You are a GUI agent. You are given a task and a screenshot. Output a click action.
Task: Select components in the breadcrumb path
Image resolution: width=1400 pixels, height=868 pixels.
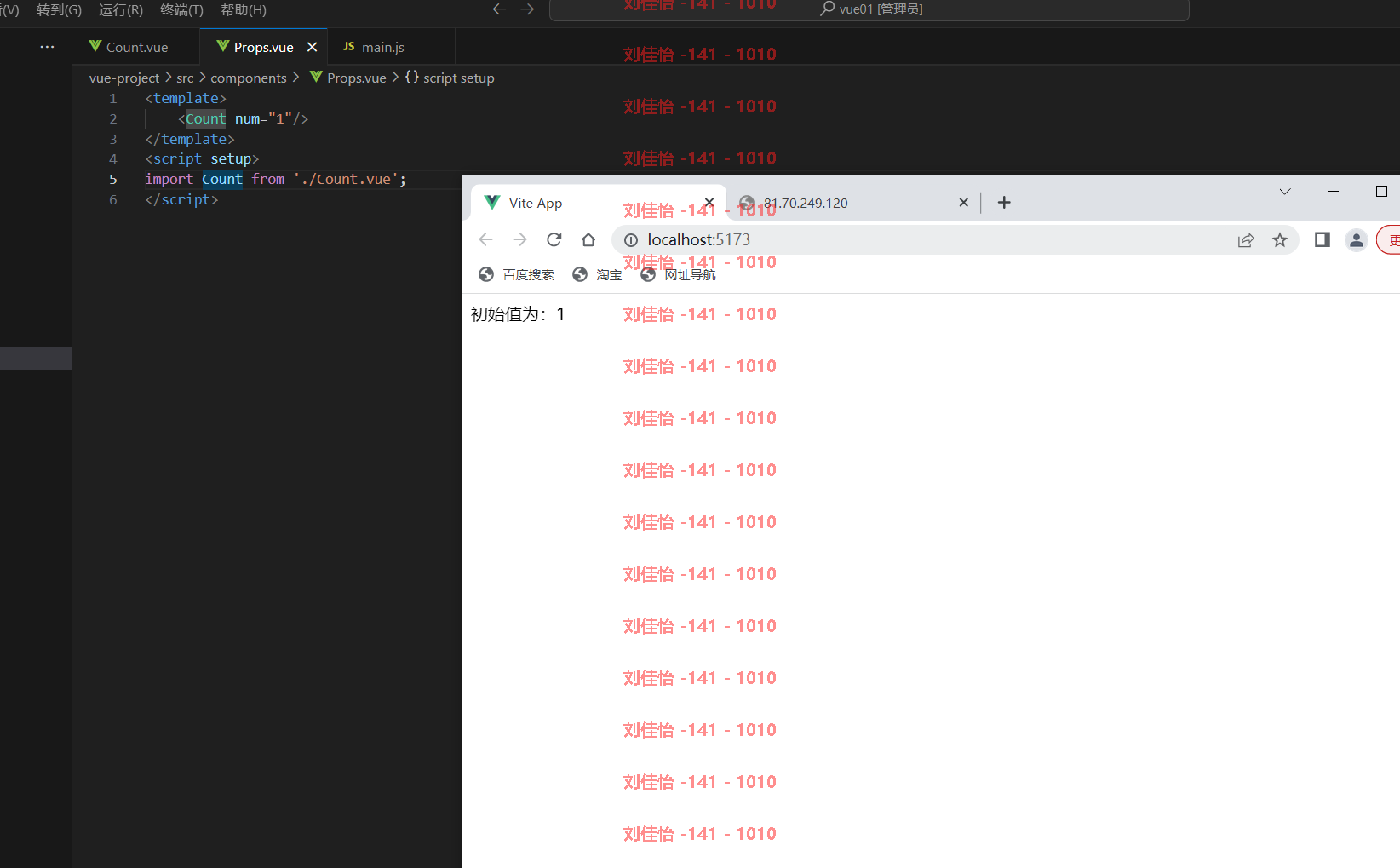[249, 78]
